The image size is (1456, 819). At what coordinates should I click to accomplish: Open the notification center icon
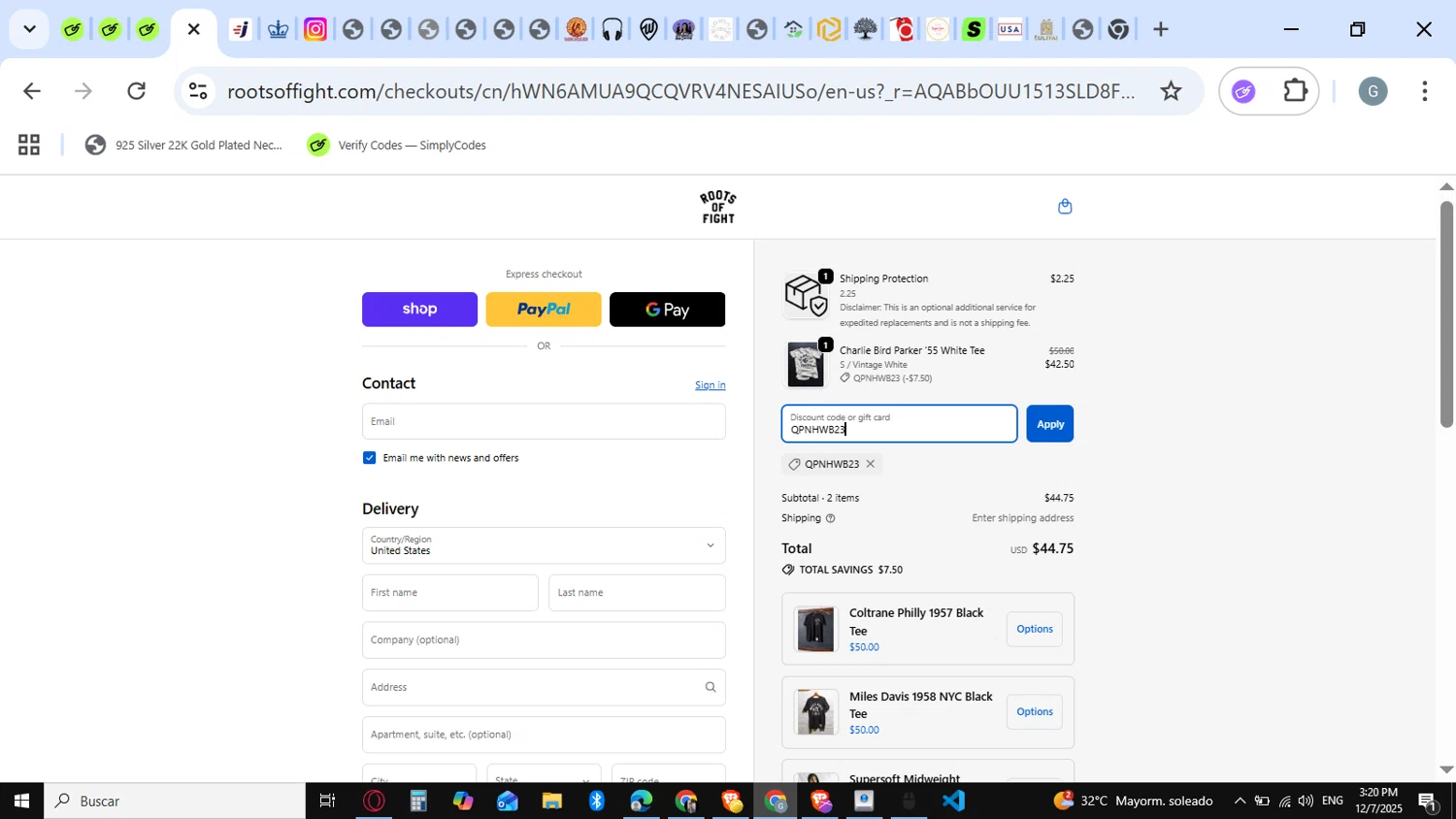[1428, 801]
